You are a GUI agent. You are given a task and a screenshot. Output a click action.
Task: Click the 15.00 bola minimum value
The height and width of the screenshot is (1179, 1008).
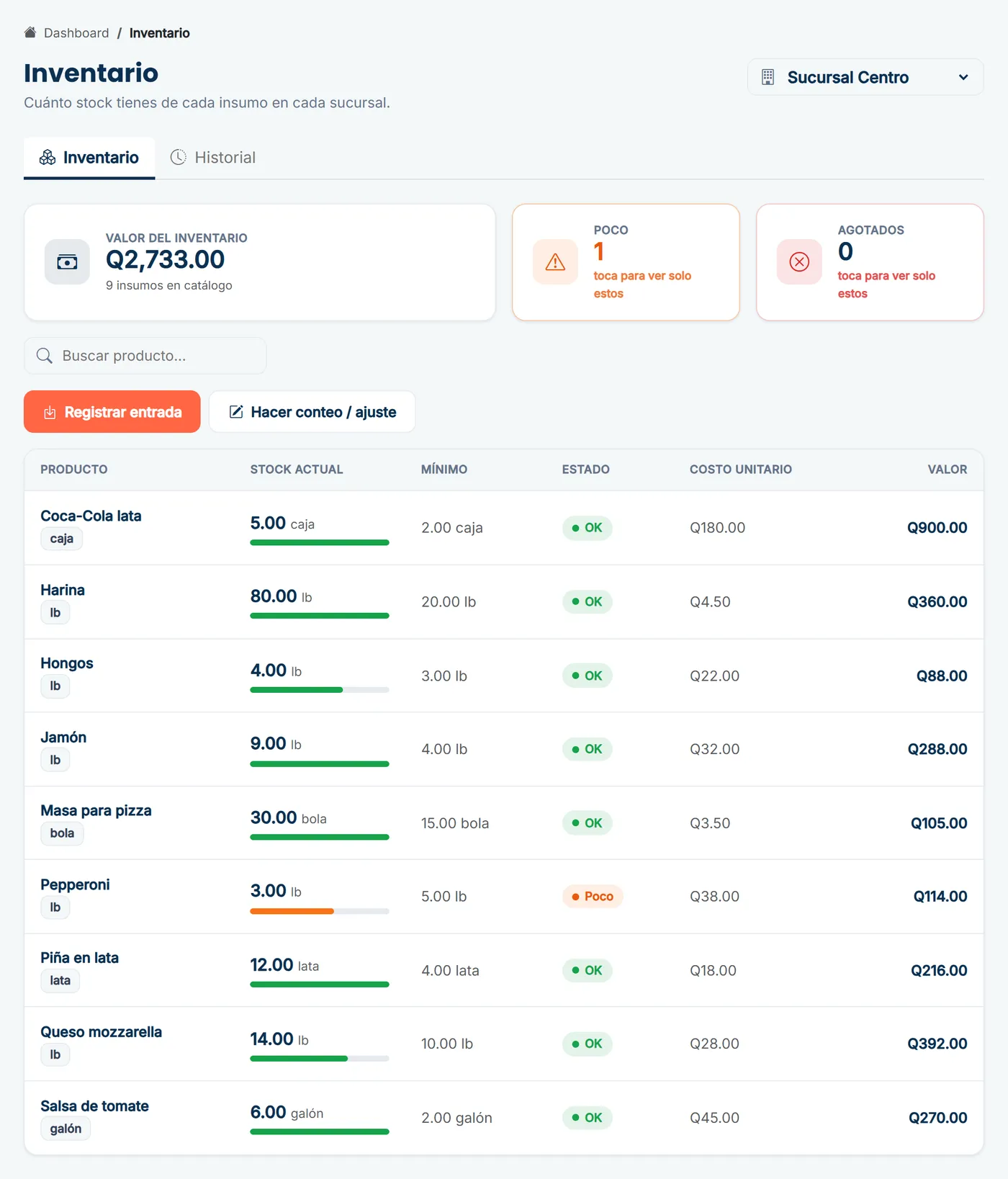[x=455, y=823]
